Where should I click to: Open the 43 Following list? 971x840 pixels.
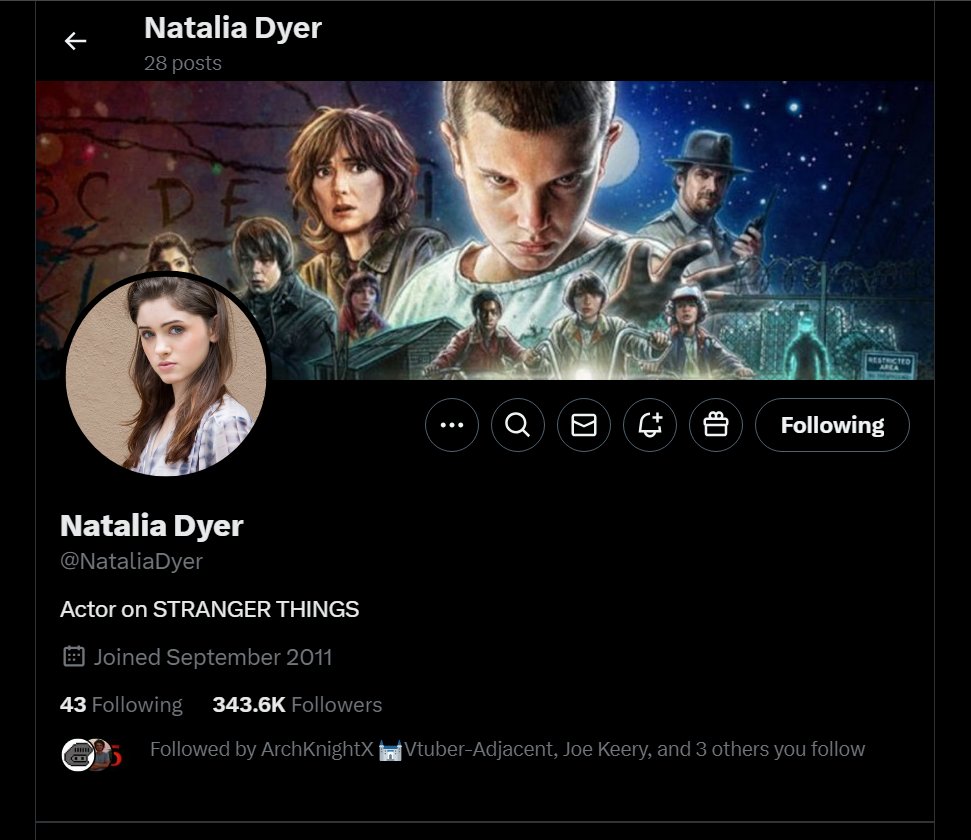[121, 705]
